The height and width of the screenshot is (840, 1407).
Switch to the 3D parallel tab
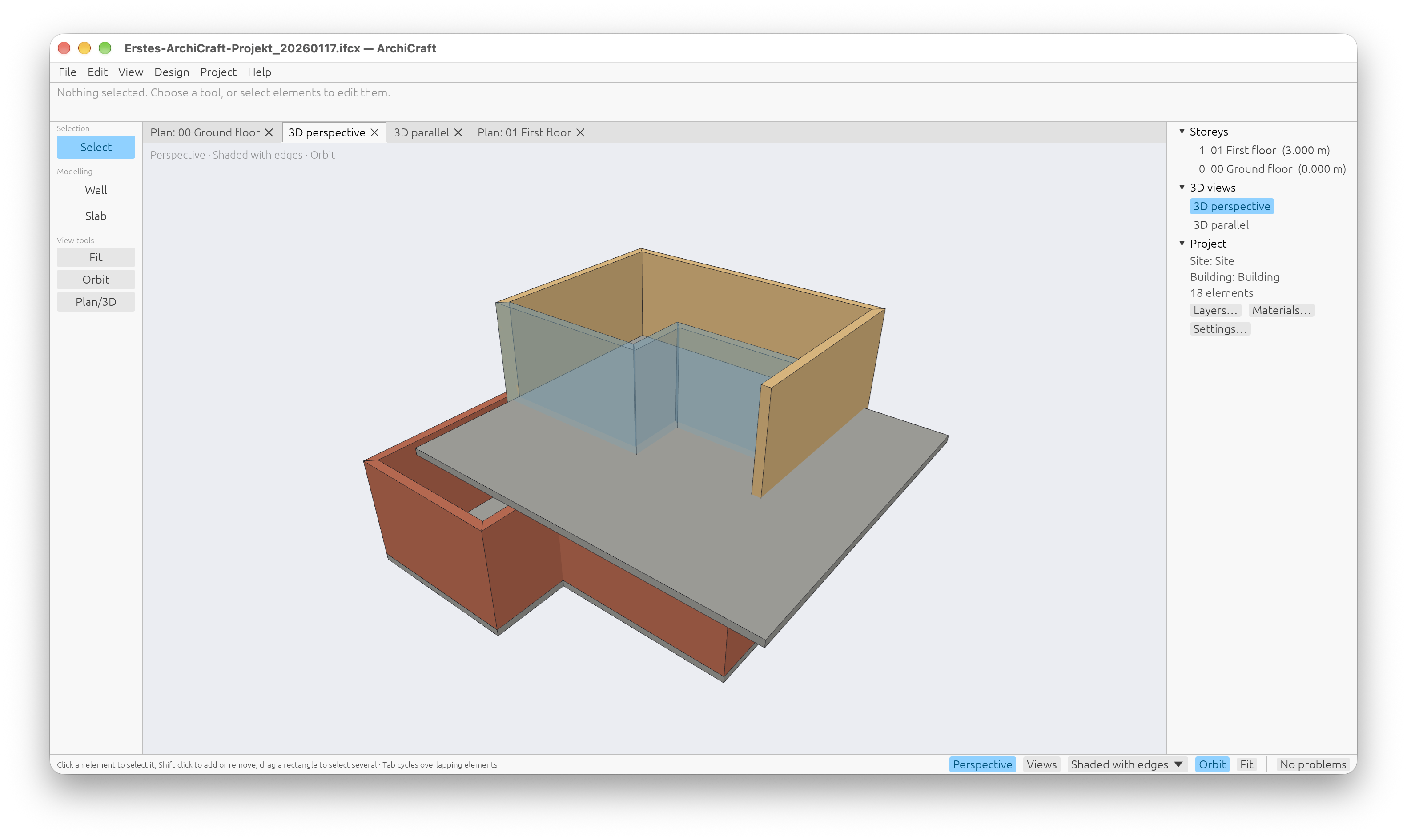(421, 132)
